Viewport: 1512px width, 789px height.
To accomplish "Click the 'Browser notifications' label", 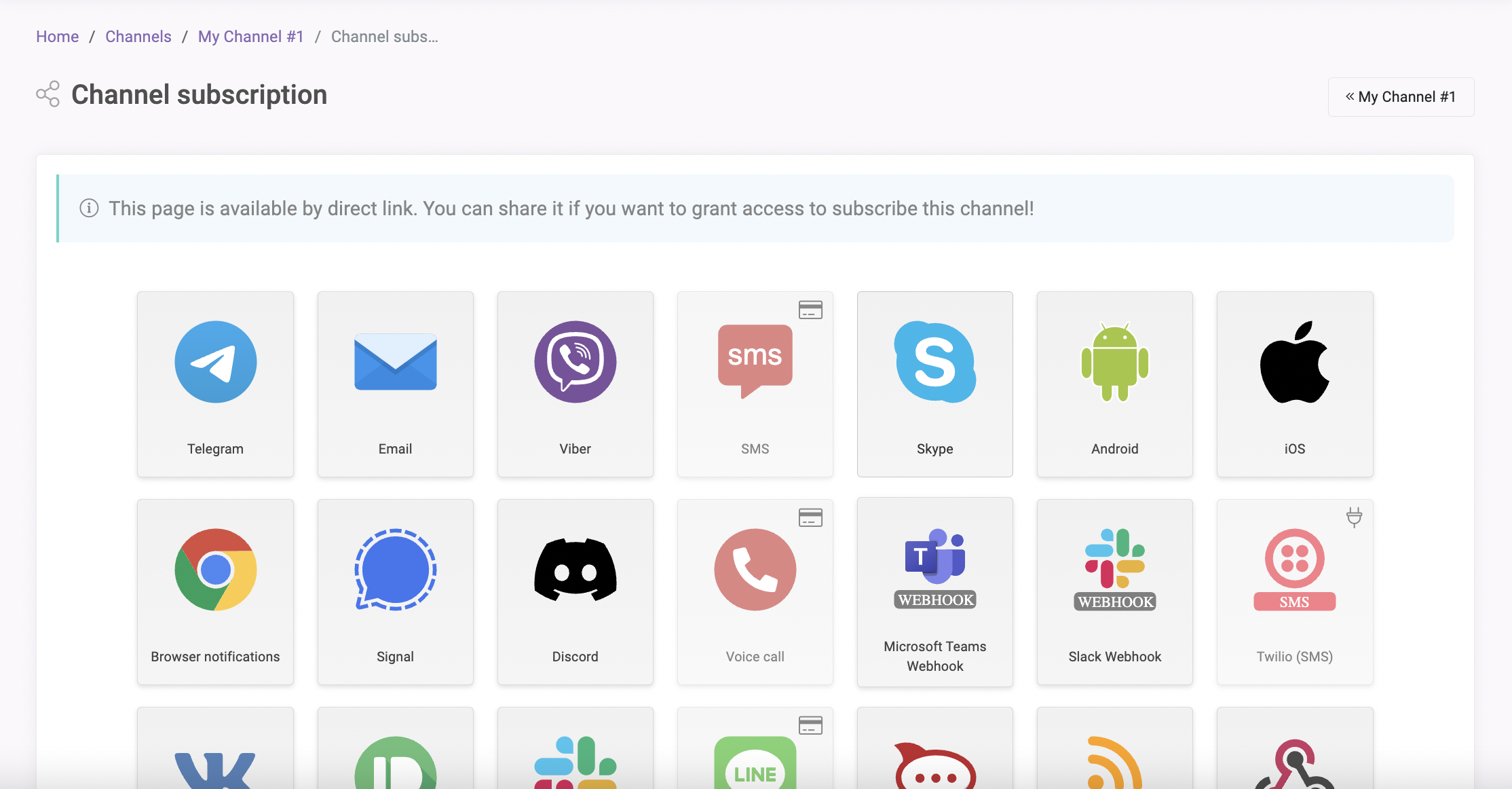I will pos(215,657).
